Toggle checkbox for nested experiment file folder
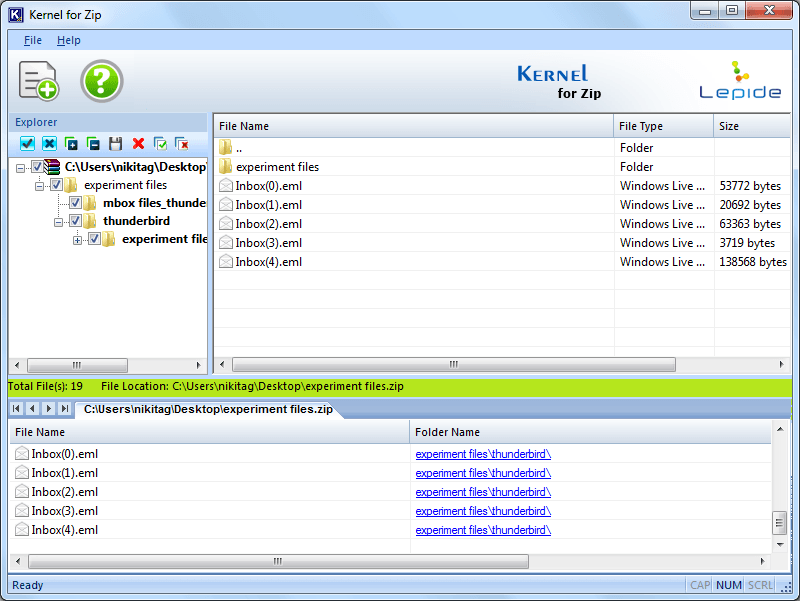The width and height of the screenshot is (800, 601). (x=94, y=239)
